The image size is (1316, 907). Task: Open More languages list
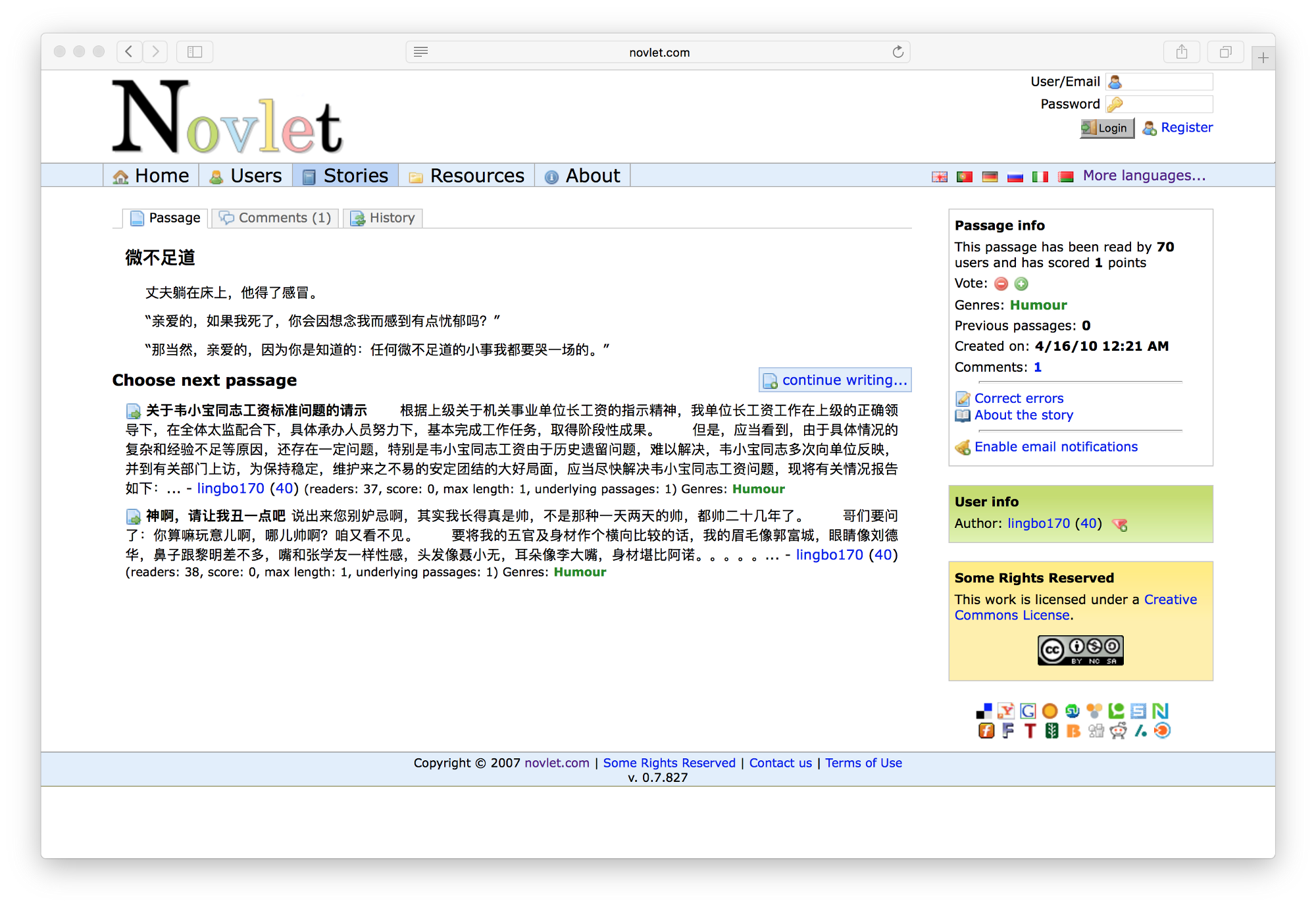pos(1144,176)
